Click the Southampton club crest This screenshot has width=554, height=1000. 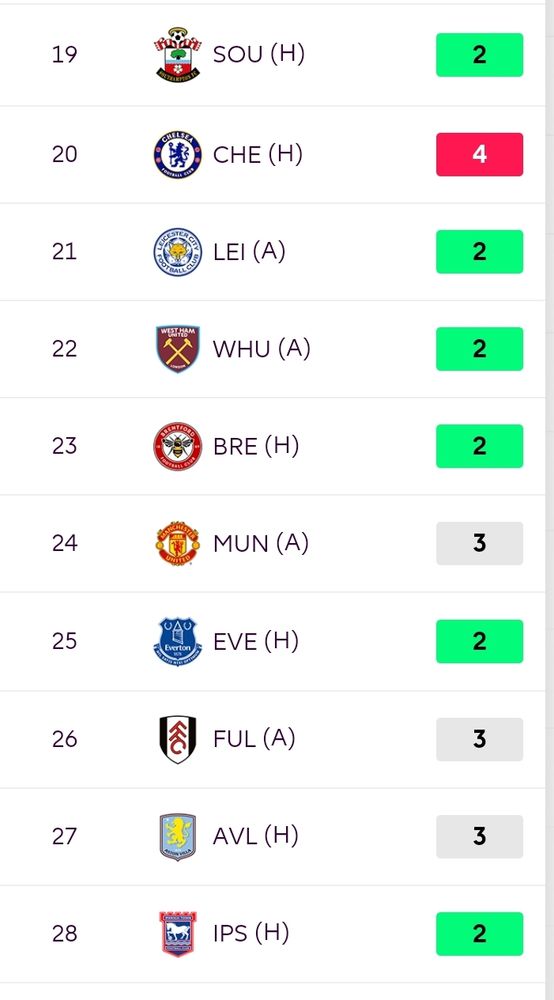tap(178, 55)
